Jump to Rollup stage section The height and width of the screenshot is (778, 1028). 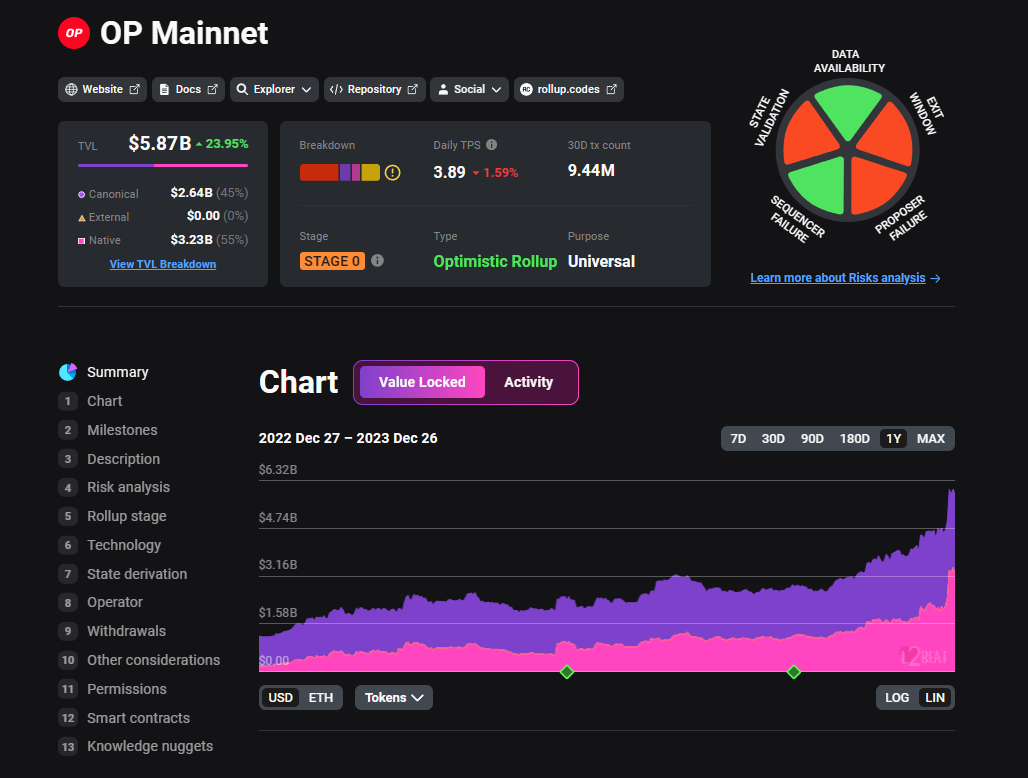tap(127, 516)
